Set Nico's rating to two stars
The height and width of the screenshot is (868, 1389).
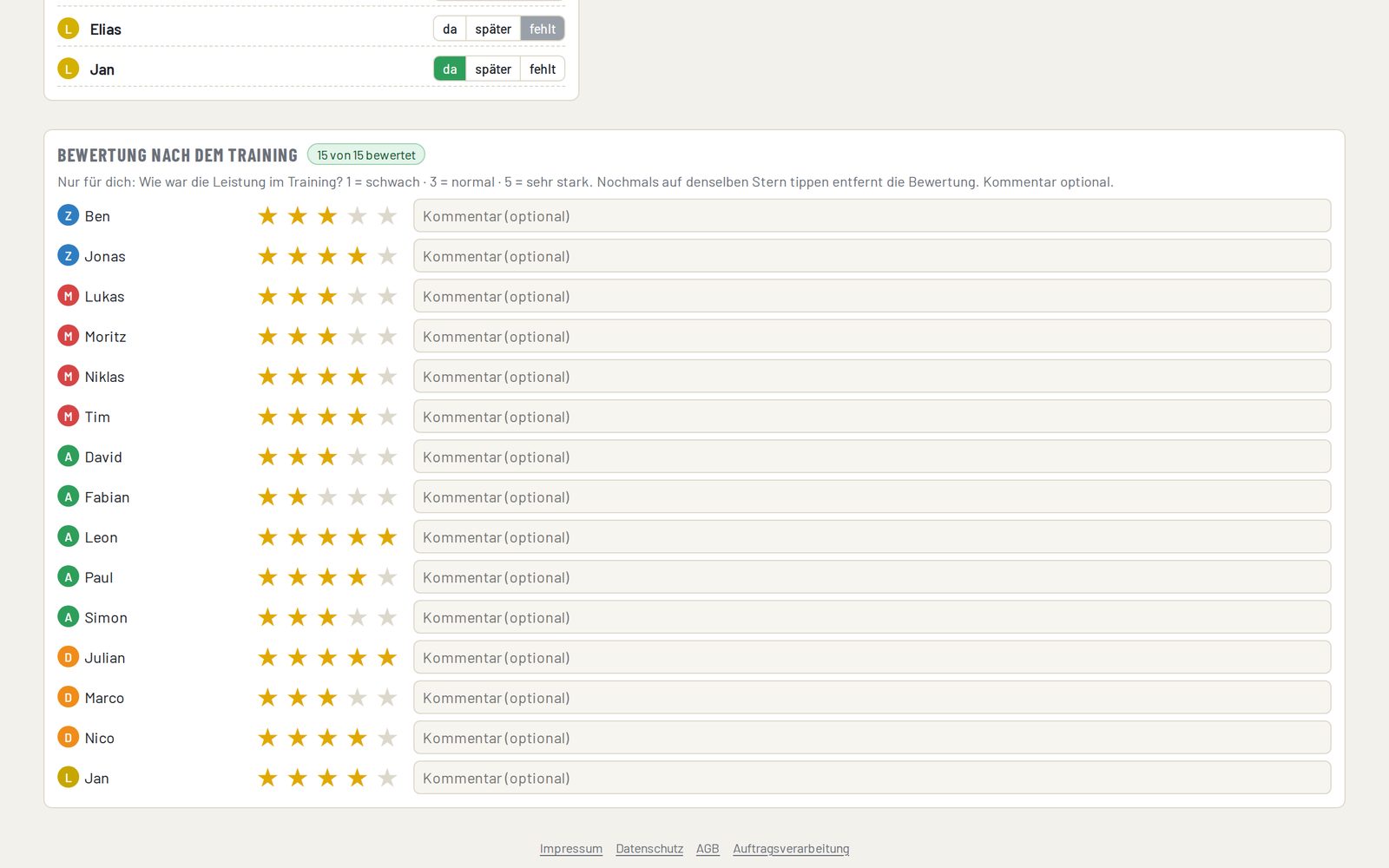click(297, 738)
